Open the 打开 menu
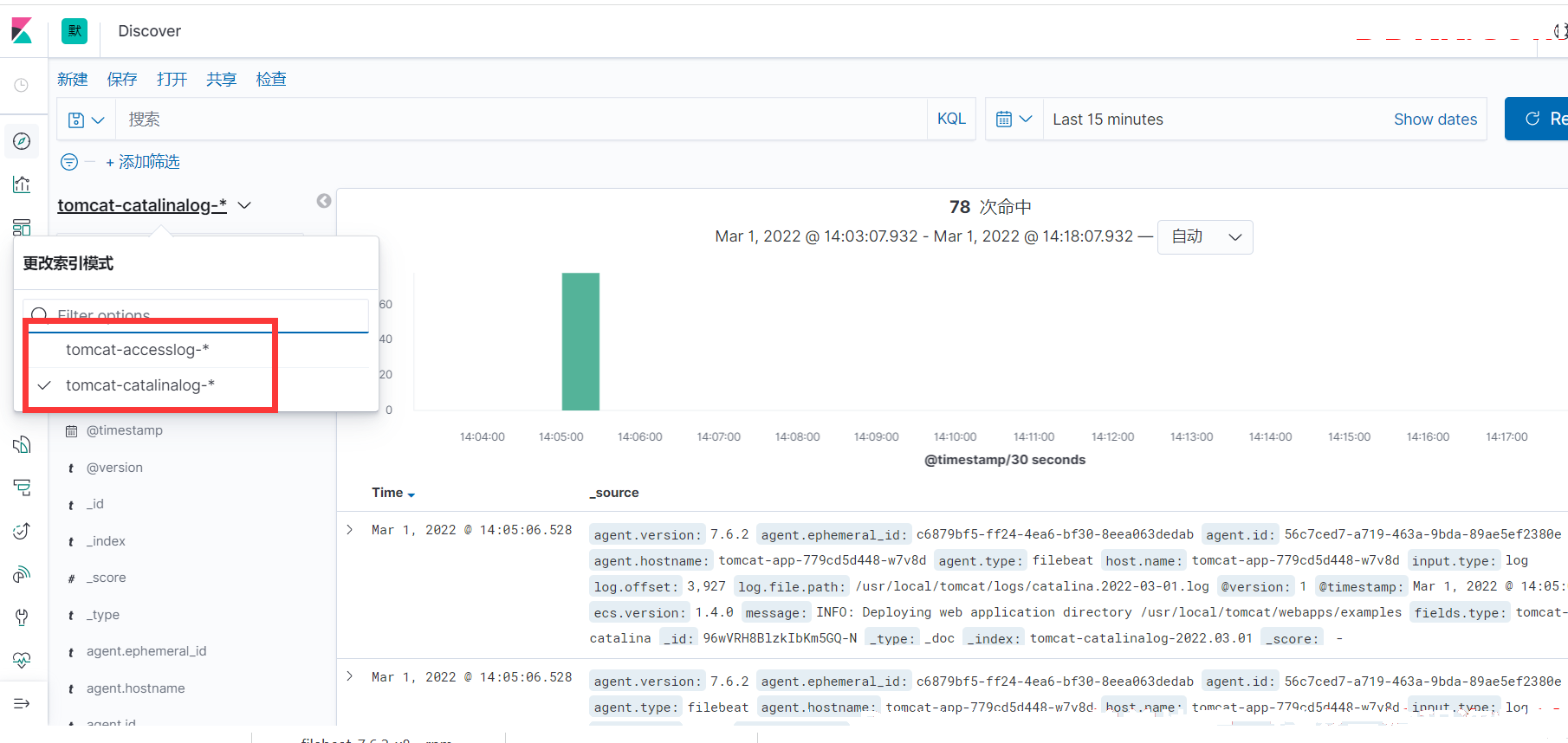 point(172,80)
